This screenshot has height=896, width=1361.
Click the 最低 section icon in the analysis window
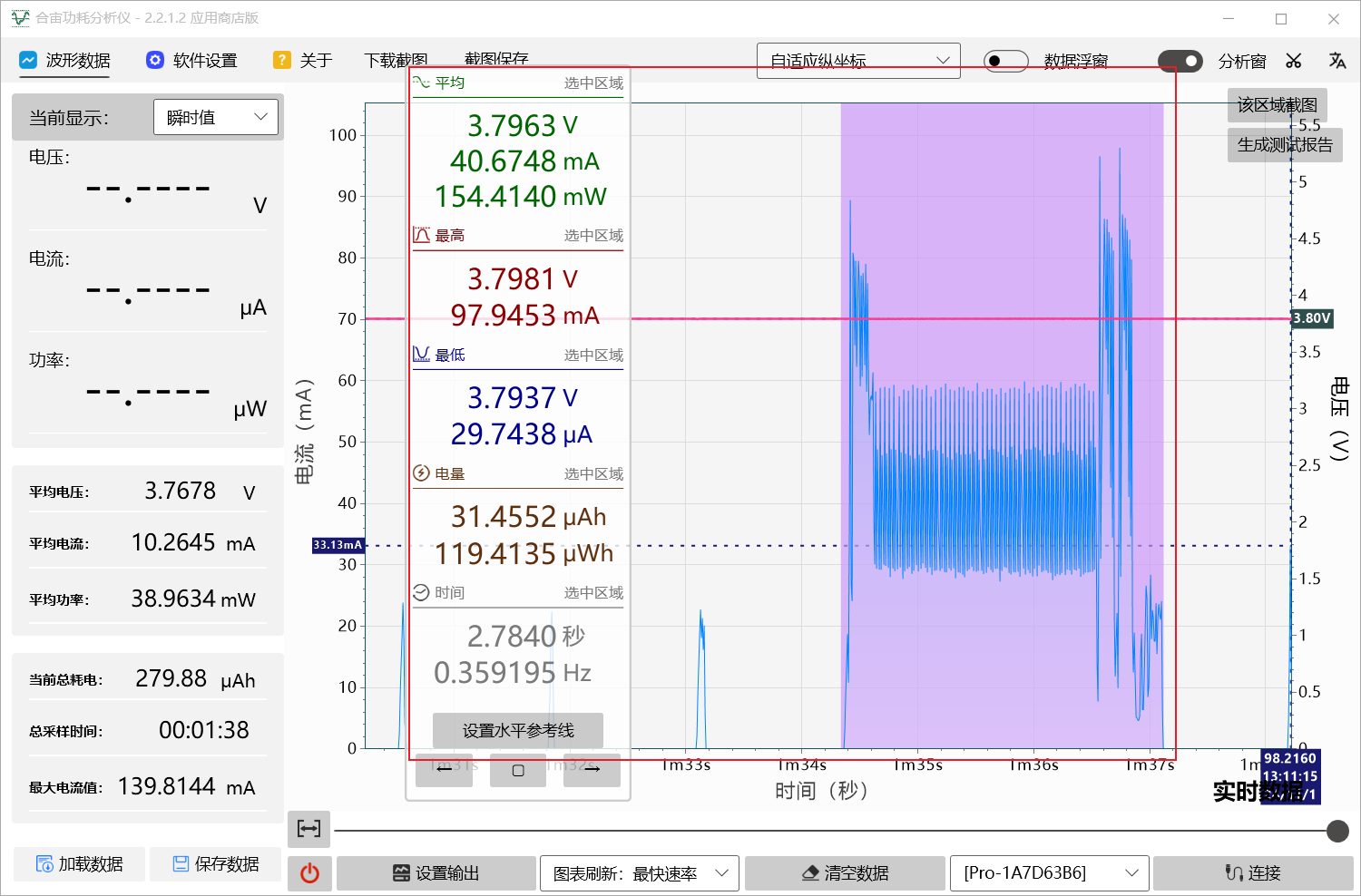(421, 355)
